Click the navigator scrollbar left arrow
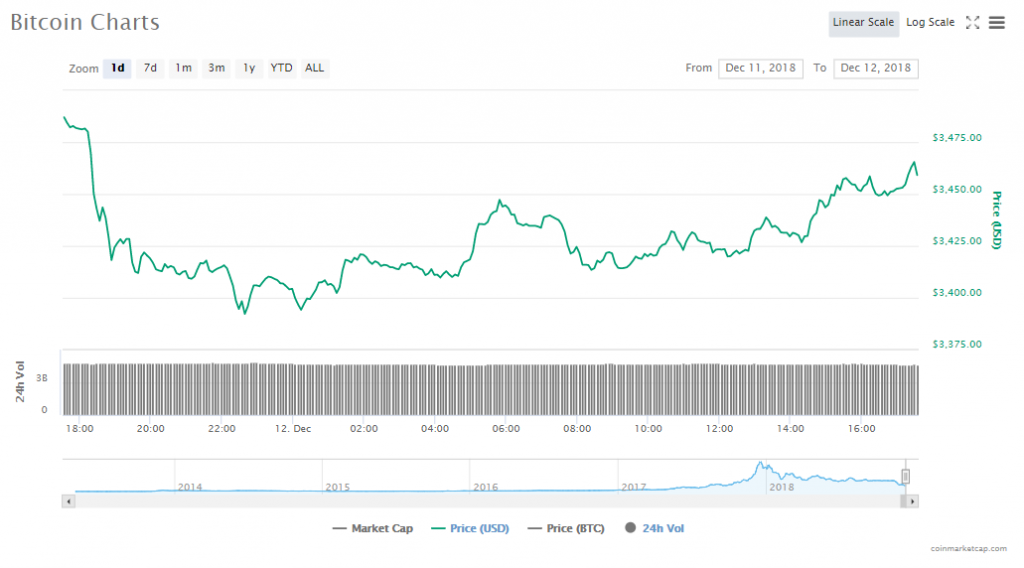 [x=68, y=499]
